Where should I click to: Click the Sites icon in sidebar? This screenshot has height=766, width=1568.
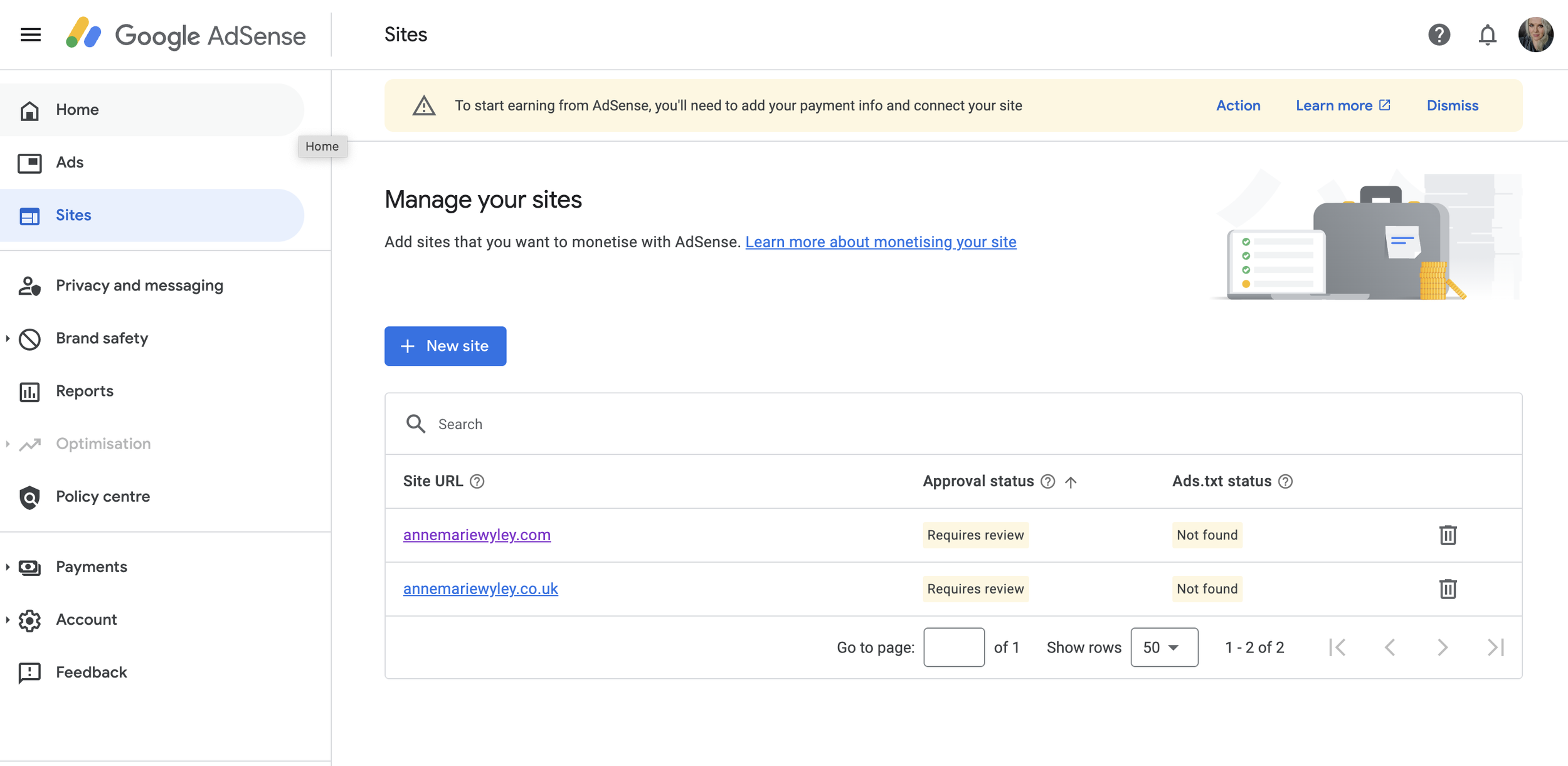tap(29, 216)
